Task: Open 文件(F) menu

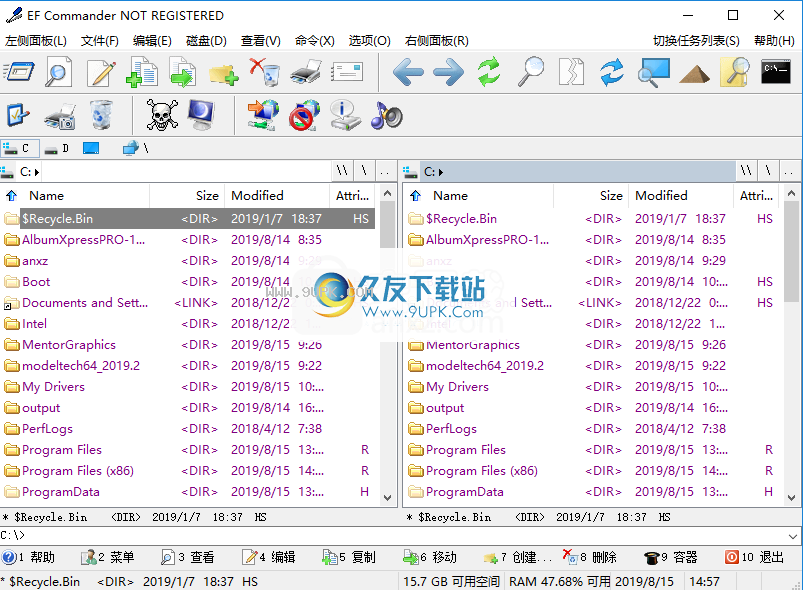Action: point(99,41)
